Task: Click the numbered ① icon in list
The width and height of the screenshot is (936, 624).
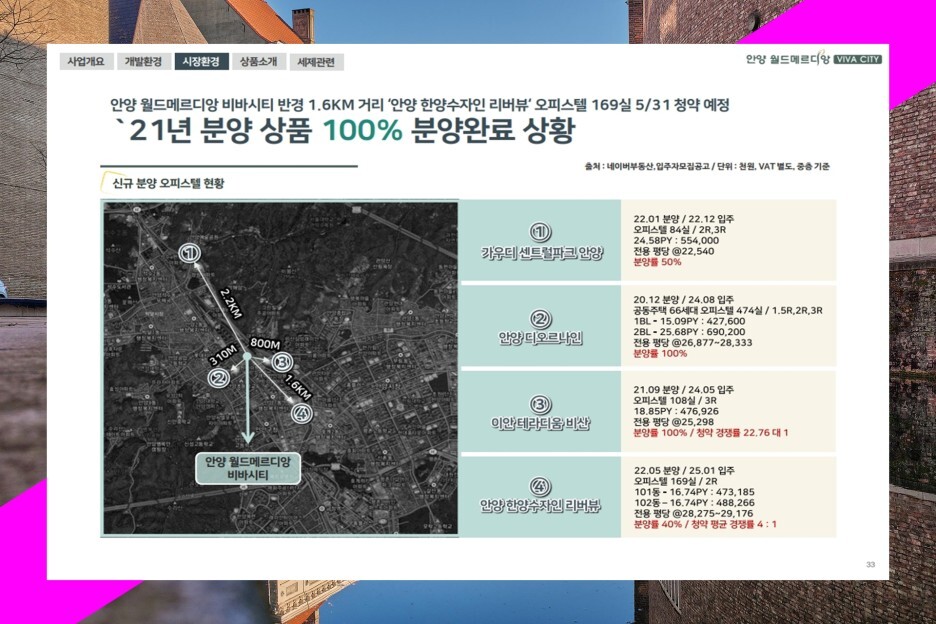Action: pyautogui.click(x=540, y=232)
